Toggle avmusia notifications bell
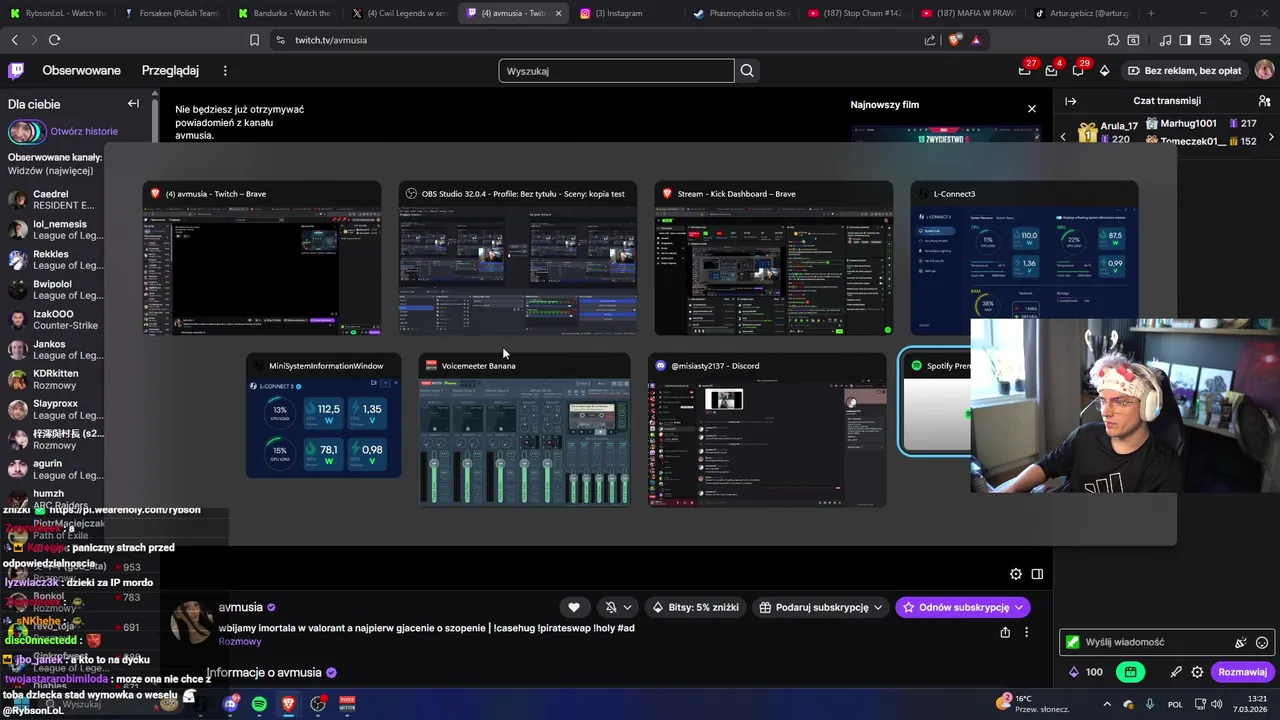 [x=611, y=607]
